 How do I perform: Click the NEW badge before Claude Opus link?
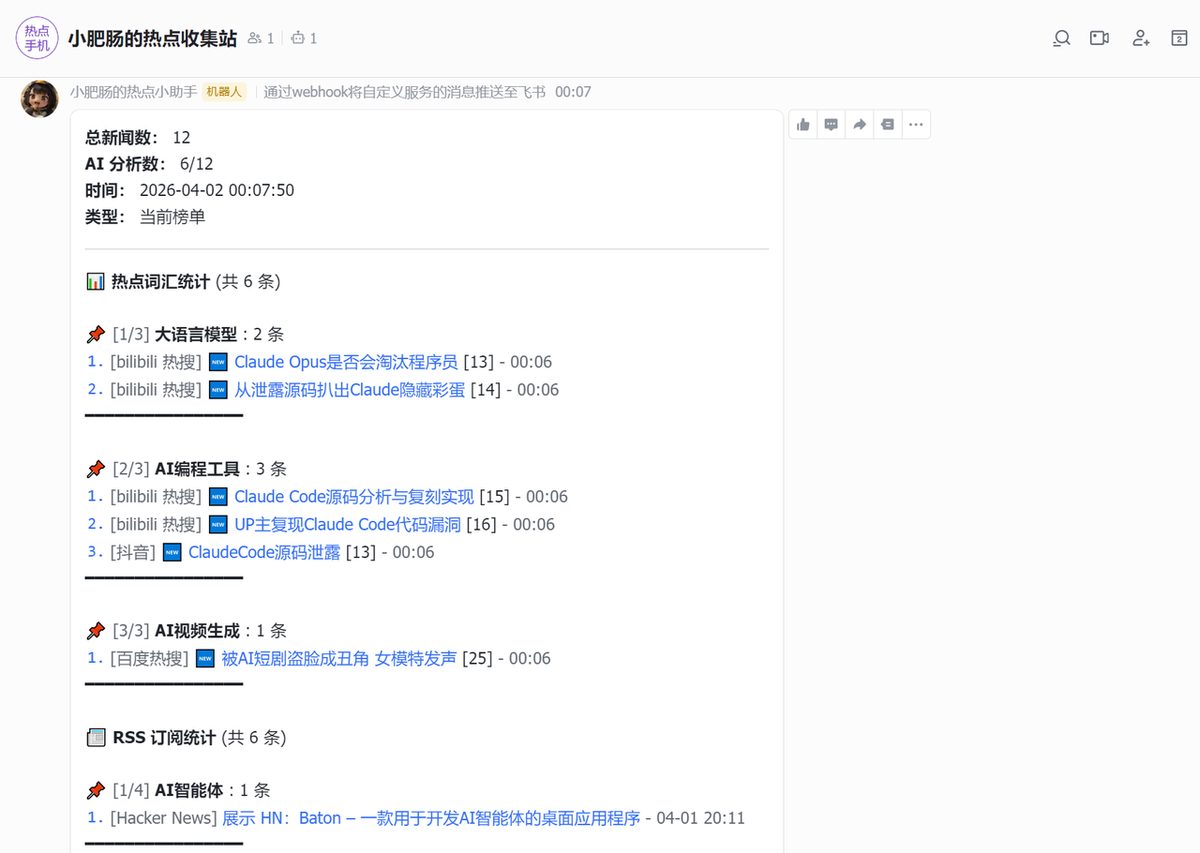click(x=218, y=362)
